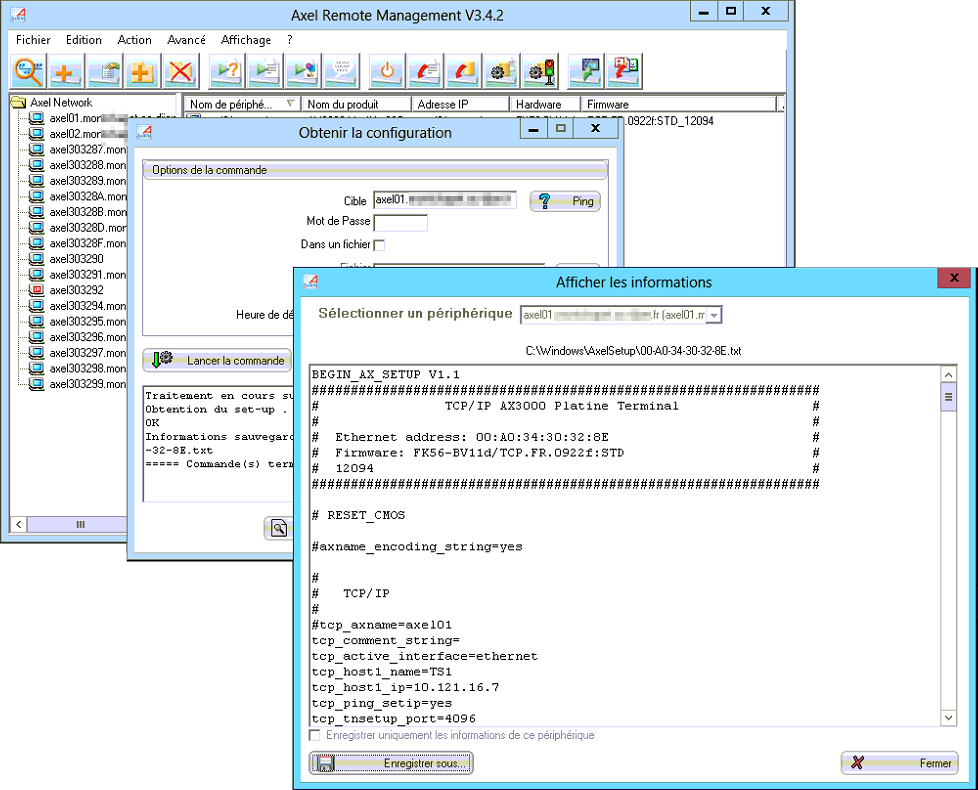Click the Hardware column header
The width and height of the screenshot is (978, 790).
(545, 104)
